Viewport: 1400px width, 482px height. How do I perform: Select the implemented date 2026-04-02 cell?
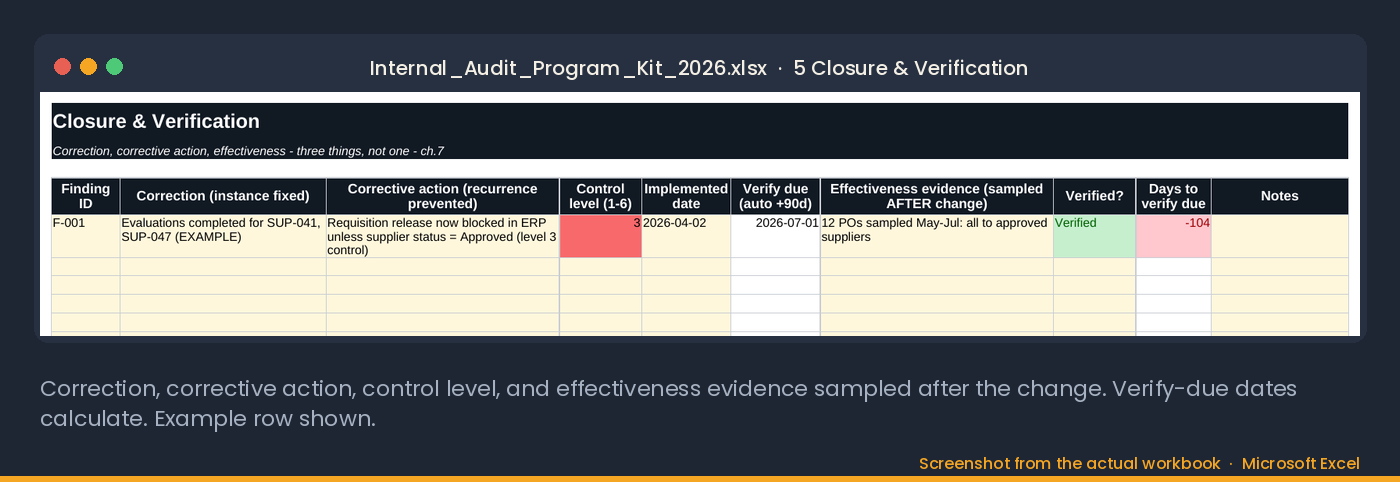click(686, 236)
